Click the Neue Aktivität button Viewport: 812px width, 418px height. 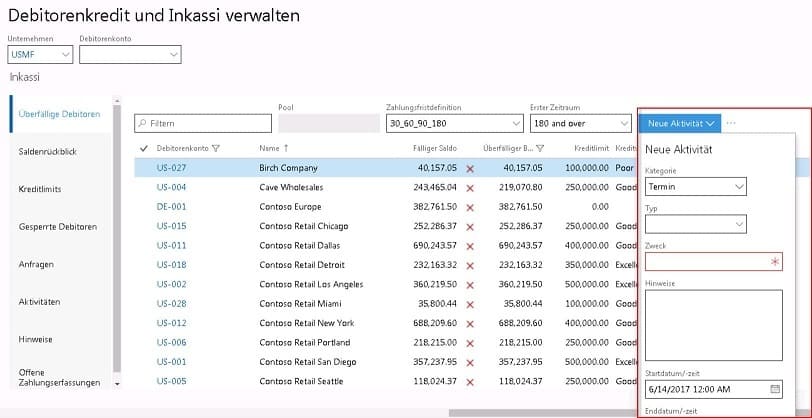coord(679,123)
